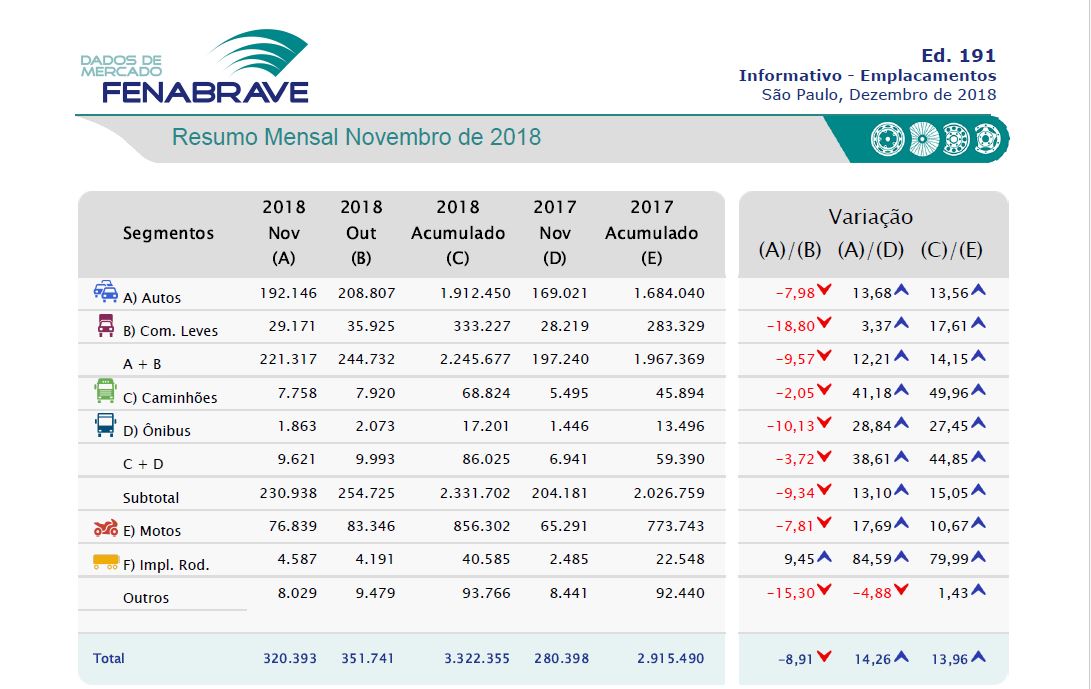
Task: Select the Total row label
Action: click(x=109, y=658)
